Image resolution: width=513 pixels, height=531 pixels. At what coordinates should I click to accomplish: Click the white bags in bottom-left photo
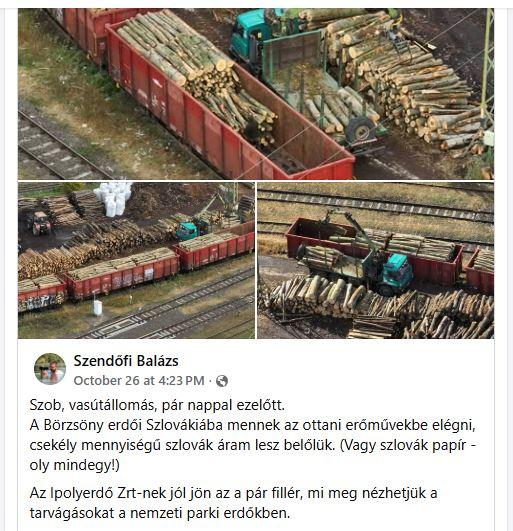point(113,199)
